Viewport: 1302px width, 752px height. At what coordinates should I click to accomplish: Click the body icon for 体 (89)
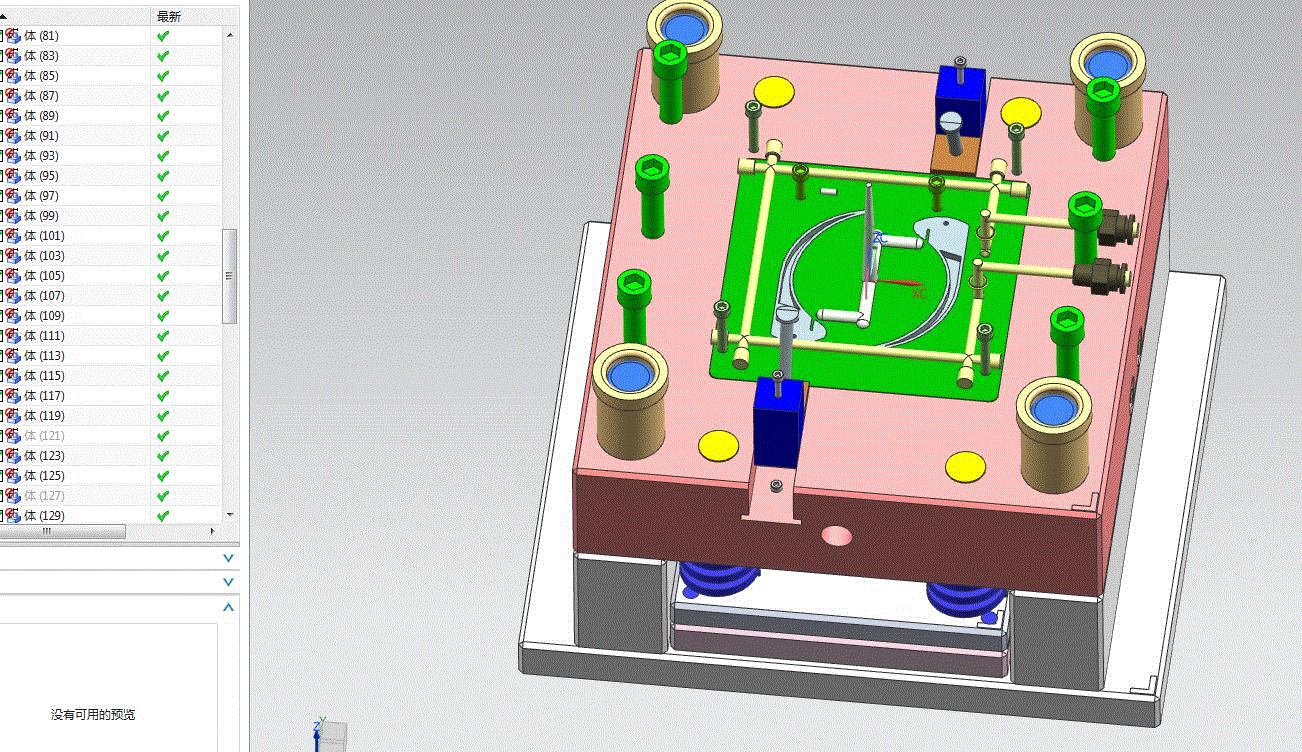[x=13, y=116]
